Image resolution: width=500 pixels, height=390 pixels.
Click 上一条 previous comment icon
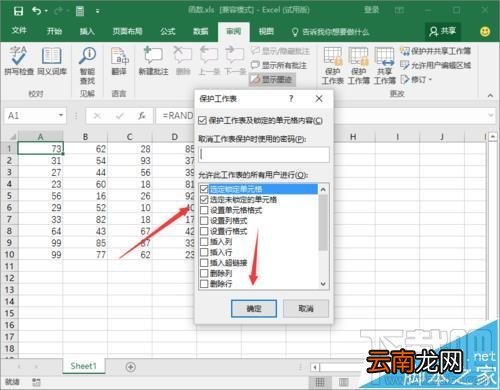(208, 61)
